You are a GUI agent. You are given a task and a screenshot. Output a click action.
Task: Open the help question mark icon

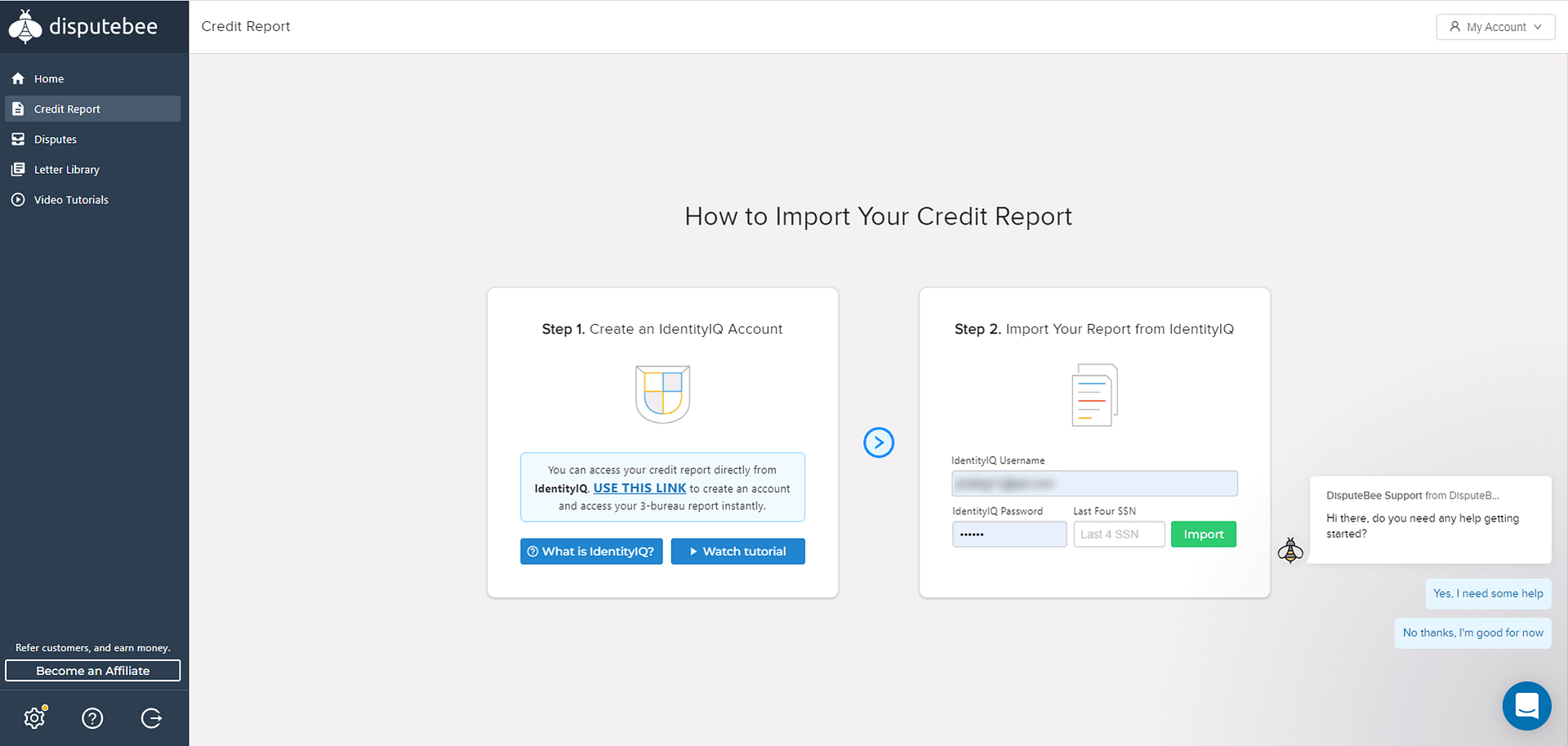(x=92, y=718)
